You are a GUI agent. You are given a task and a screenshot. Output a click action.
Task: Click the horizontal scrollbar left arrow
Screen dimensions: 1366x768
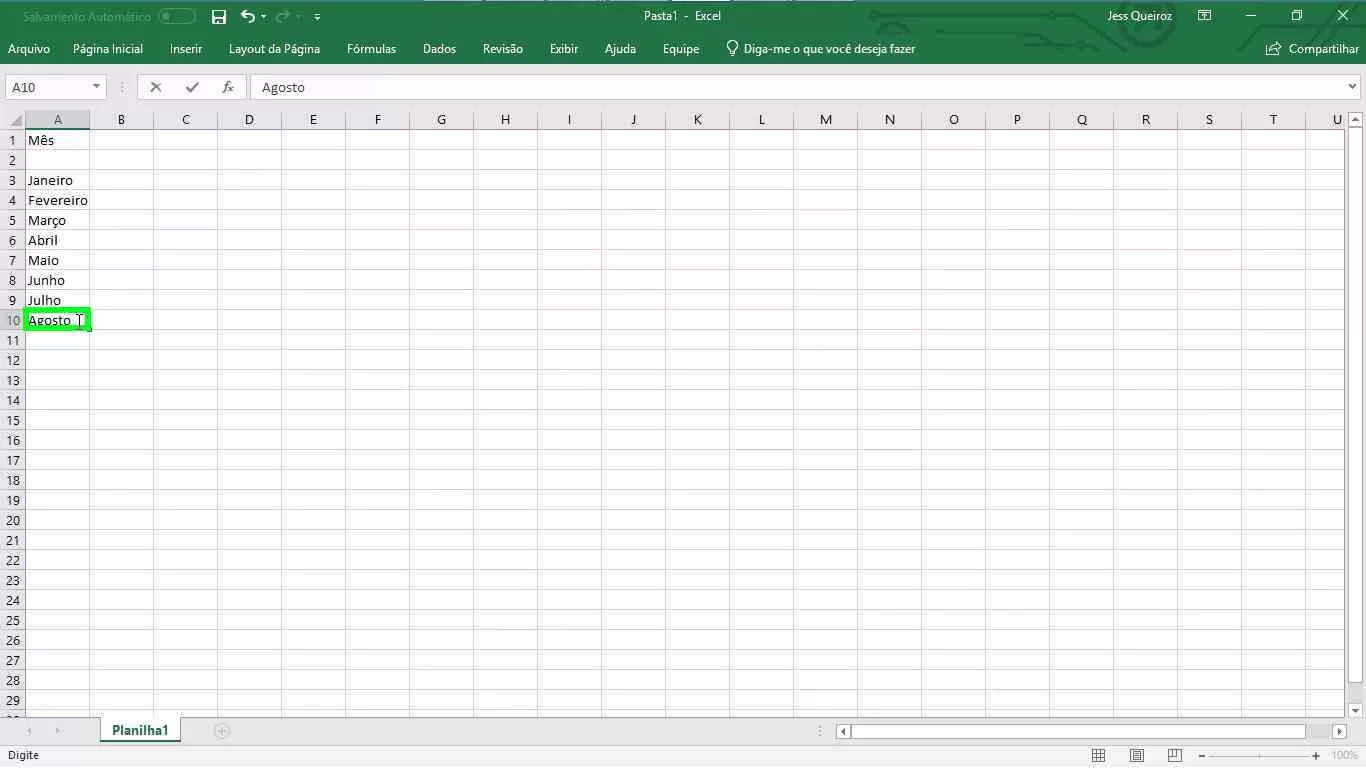point(844,731)
